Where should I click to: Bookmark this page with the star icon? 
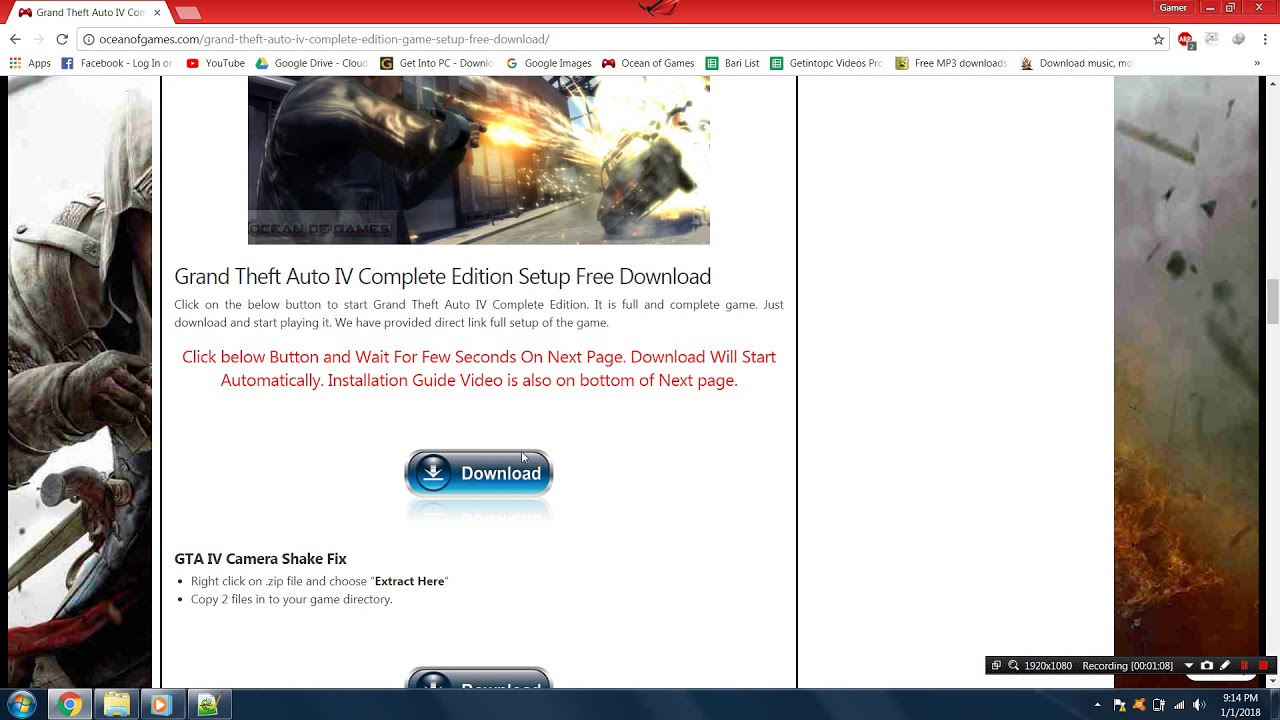pyautogui.click(x=1158, y=39)
